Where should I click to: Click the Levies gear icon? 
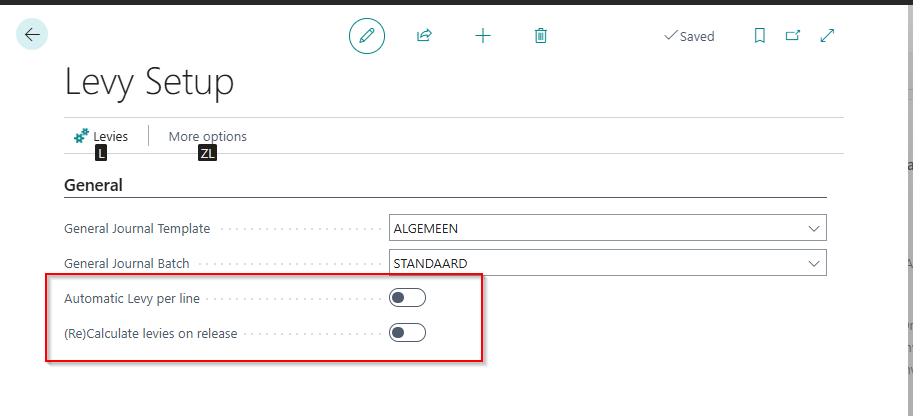pos(81,136)
